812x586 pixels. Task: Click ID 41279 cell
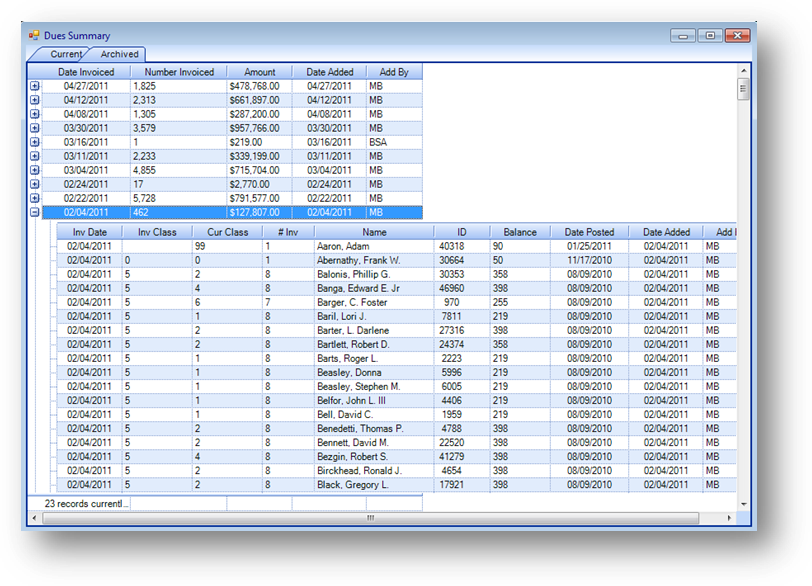click(461, 456)
